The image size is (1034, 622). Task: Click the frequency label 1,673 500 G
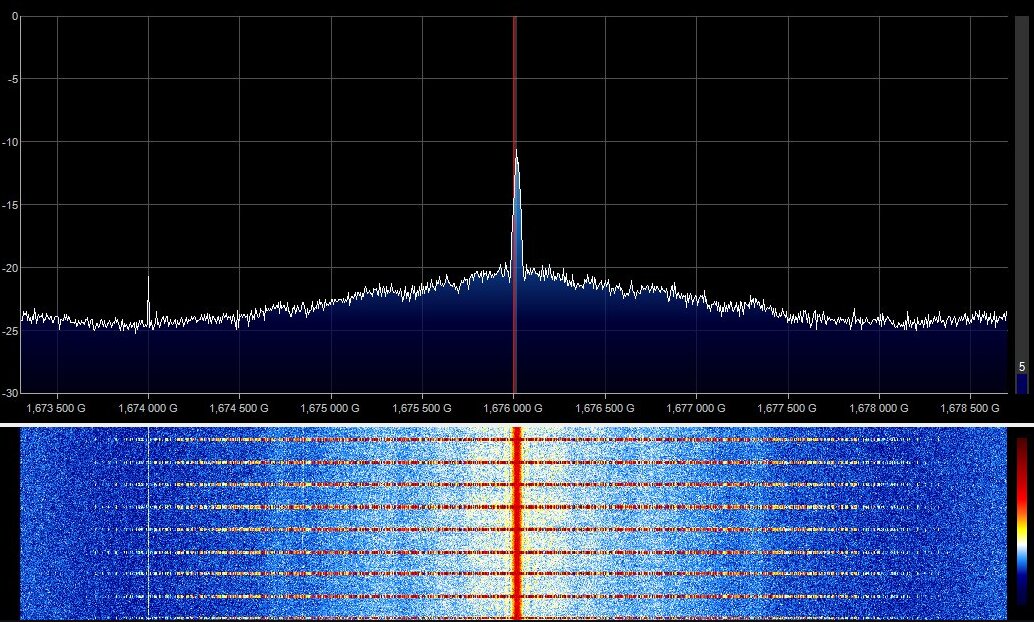(54, 408)
